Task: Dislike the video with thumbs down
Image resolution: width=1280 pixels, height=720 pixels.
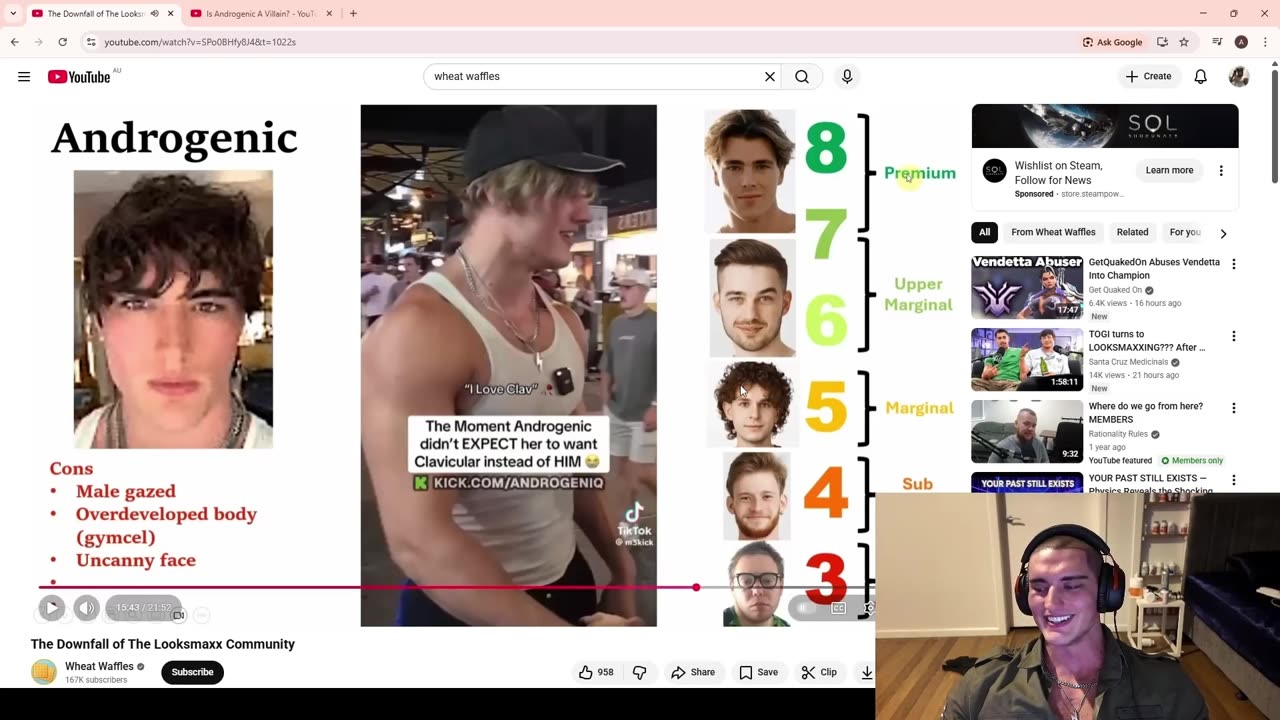Action: click(640, 672)
